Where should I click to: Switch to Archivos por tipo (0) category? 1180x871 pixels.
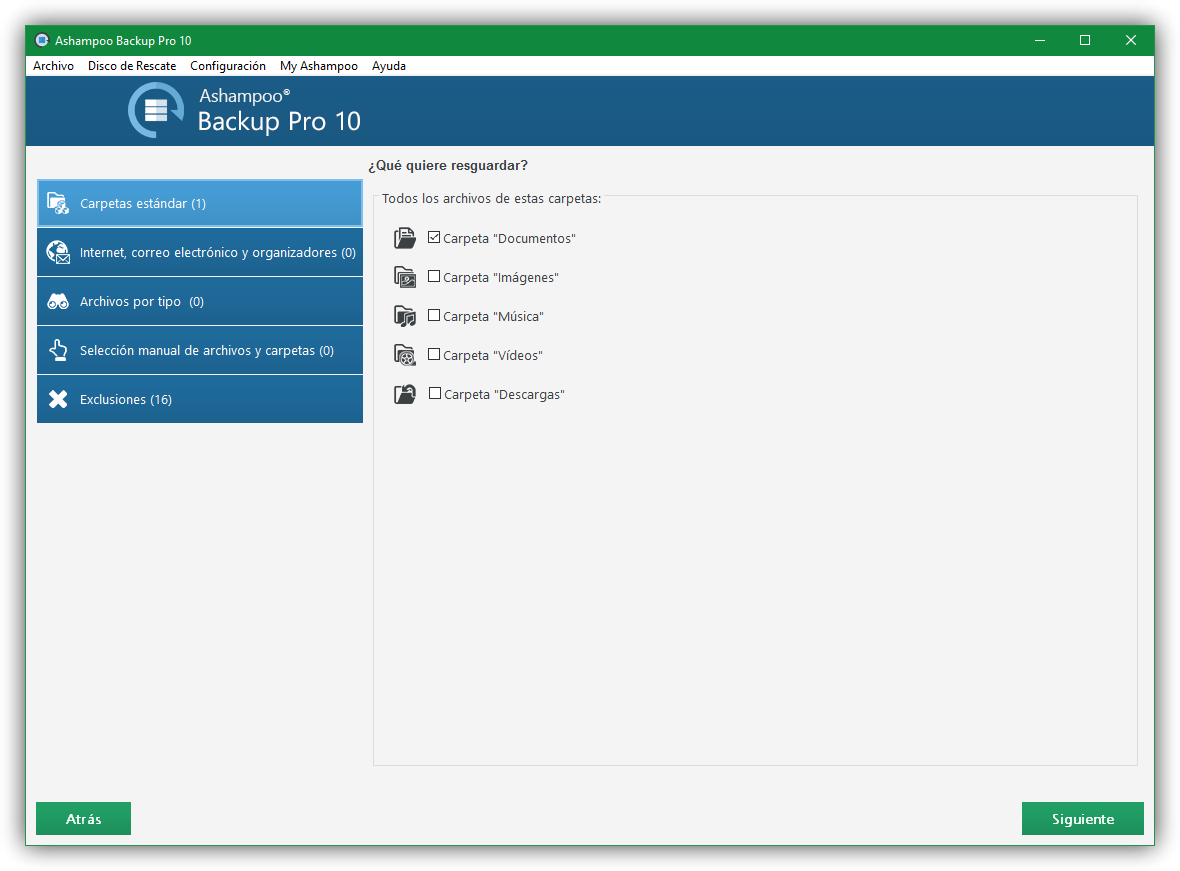[x=199, y=301]
